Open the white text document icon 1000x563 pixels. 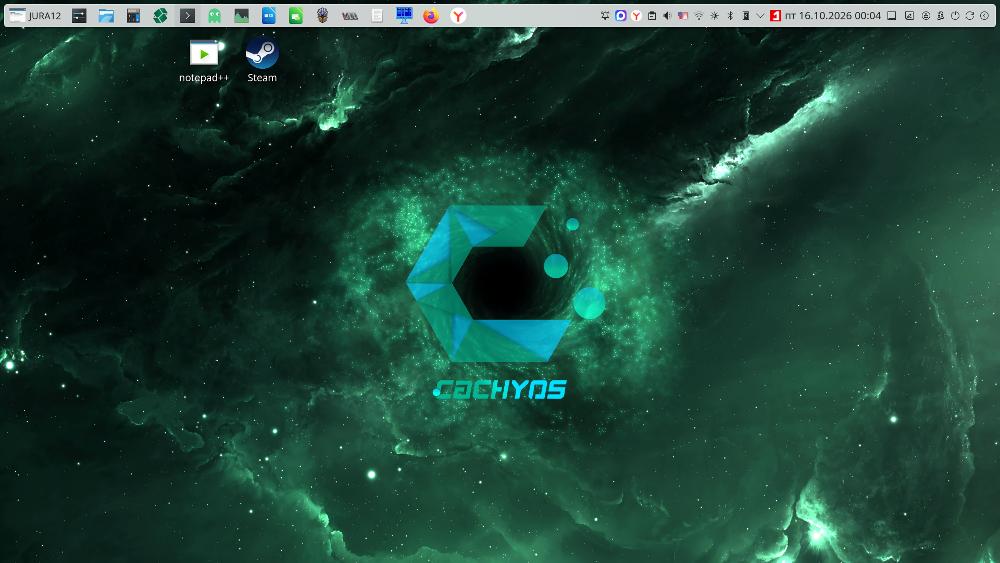[x=377, y=15]
